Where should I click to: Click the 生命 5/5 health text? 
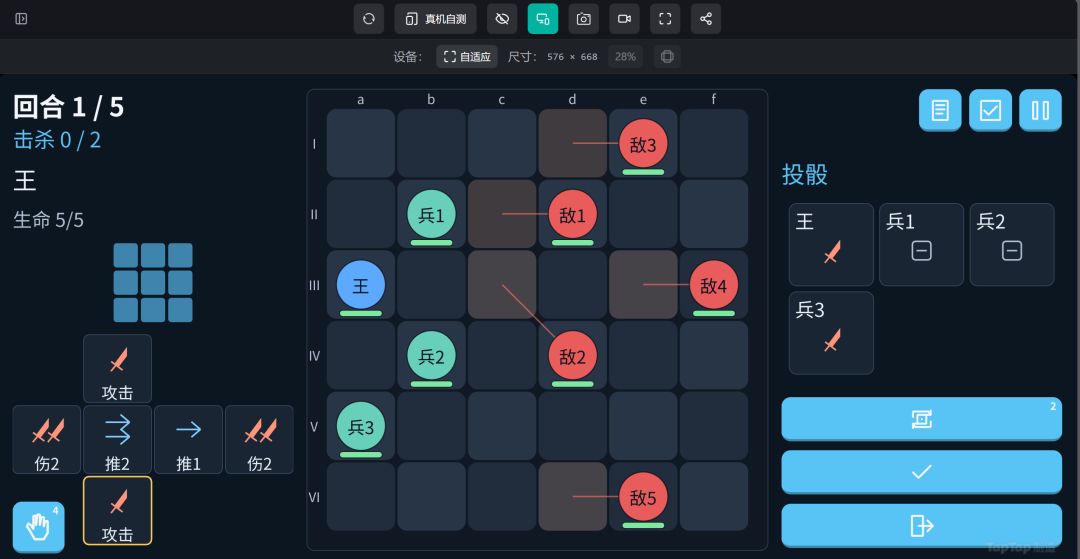point(48,220)
